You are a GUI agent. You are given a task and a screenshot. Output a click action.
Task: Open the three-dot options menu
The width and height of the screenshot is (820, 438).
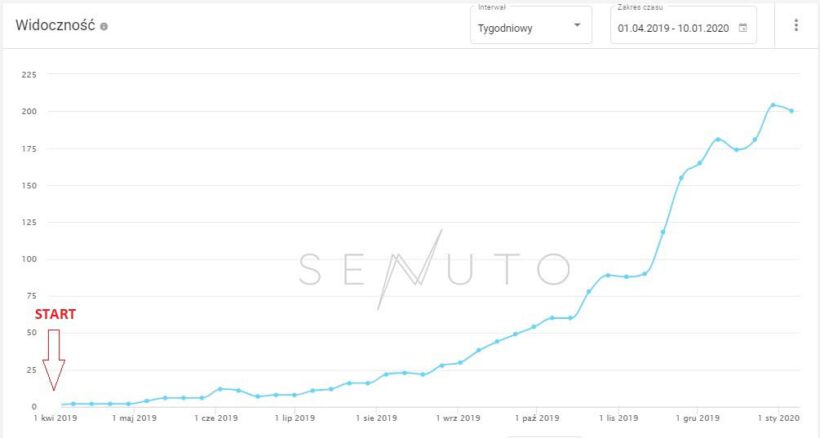click(x=796, y=25)
